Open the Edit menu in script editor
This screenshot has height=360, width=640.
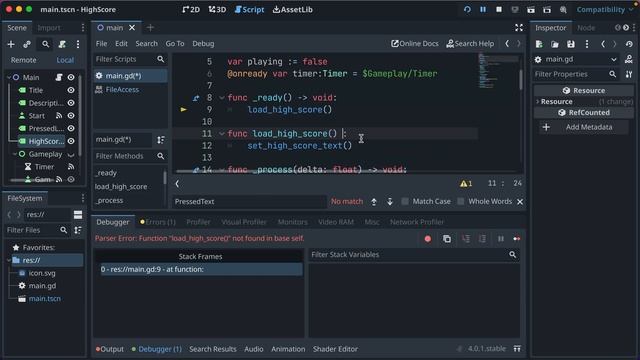click(121, 44)
